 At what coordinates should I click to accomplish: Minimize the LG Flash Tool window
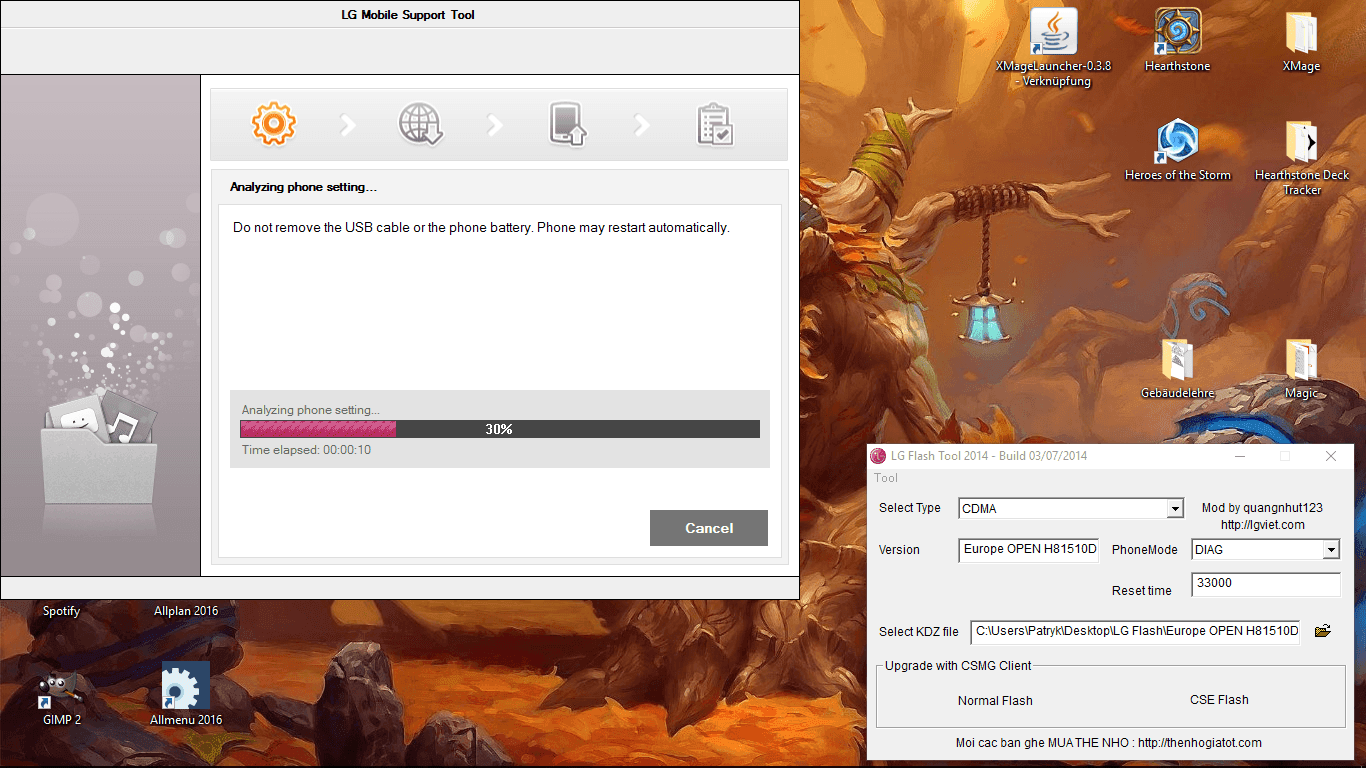coord(1240,456)
